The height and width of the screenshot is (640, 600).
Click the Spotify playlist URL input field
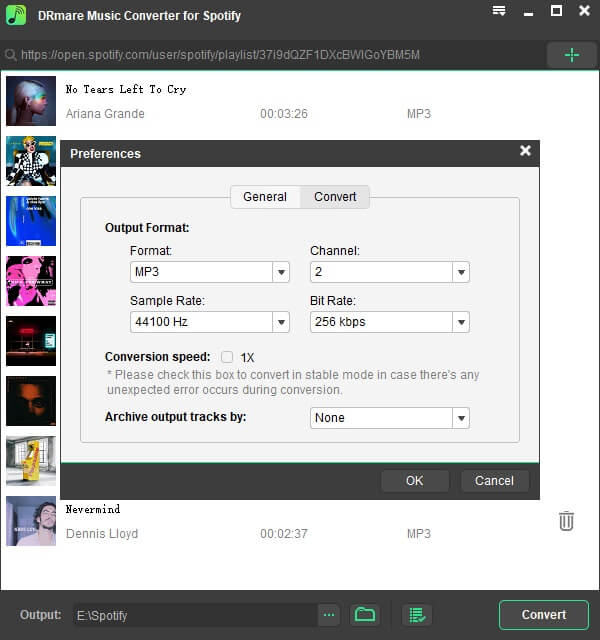pyautogui.click(x=270, y=55)
